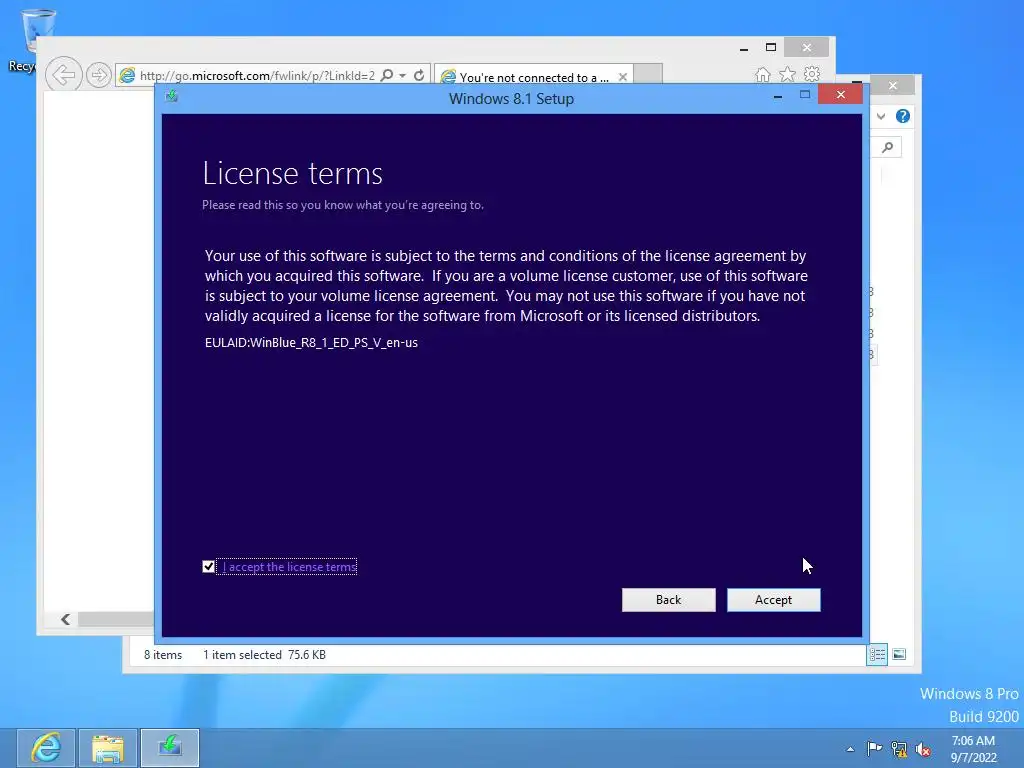
Task: Open File Explorer from the taskbar
Action: [108, 748]
